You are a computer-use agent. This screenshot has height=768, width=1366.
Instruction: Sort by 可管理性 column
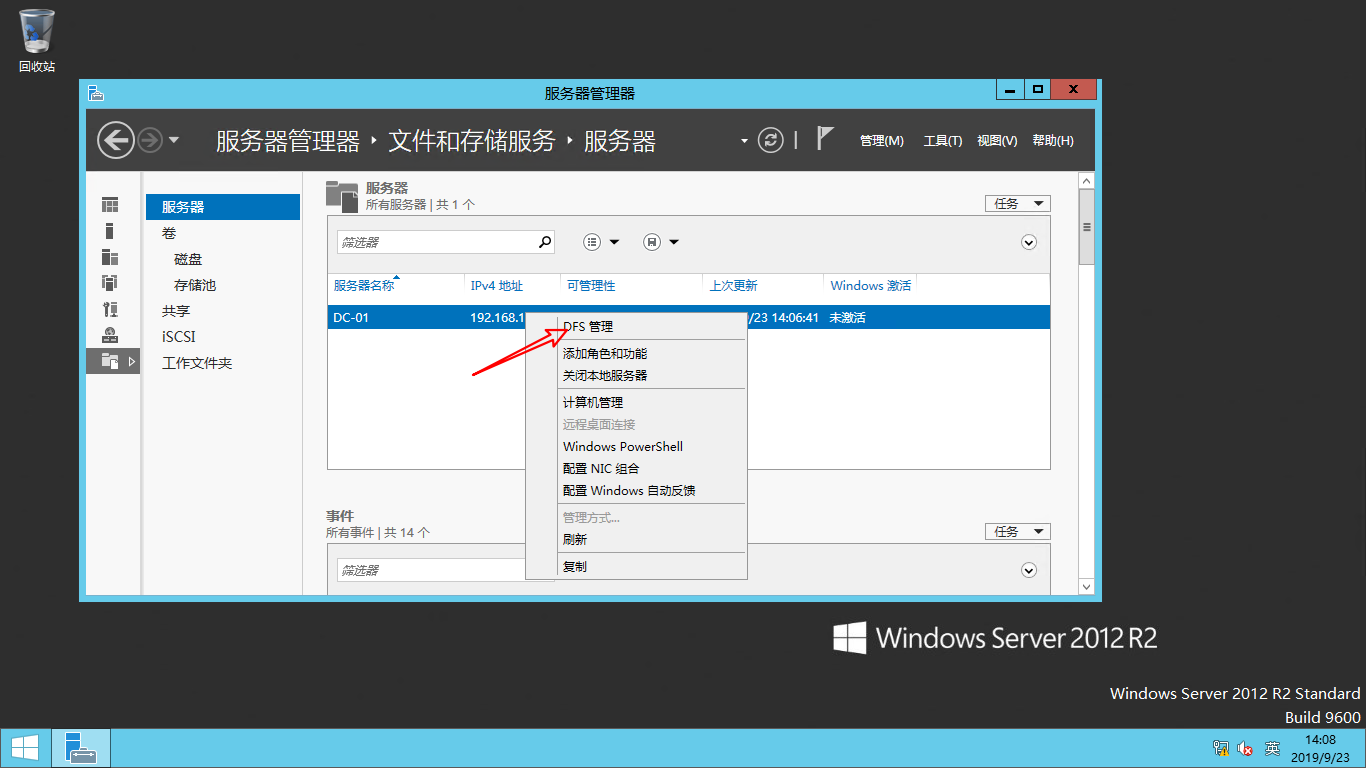pos(591,285)
